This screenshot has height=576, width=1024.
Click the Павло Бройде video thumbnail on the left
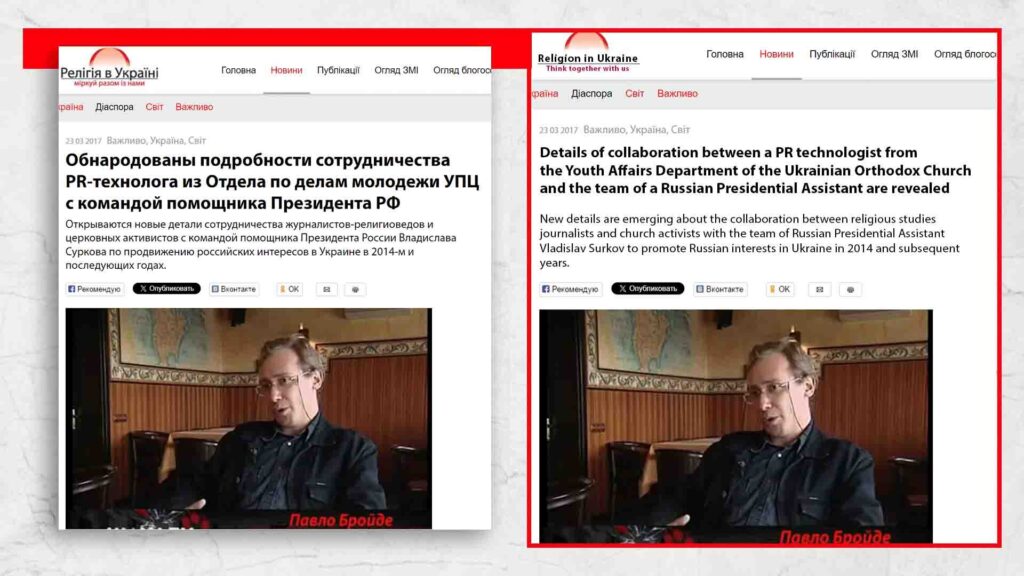(248, 419)
